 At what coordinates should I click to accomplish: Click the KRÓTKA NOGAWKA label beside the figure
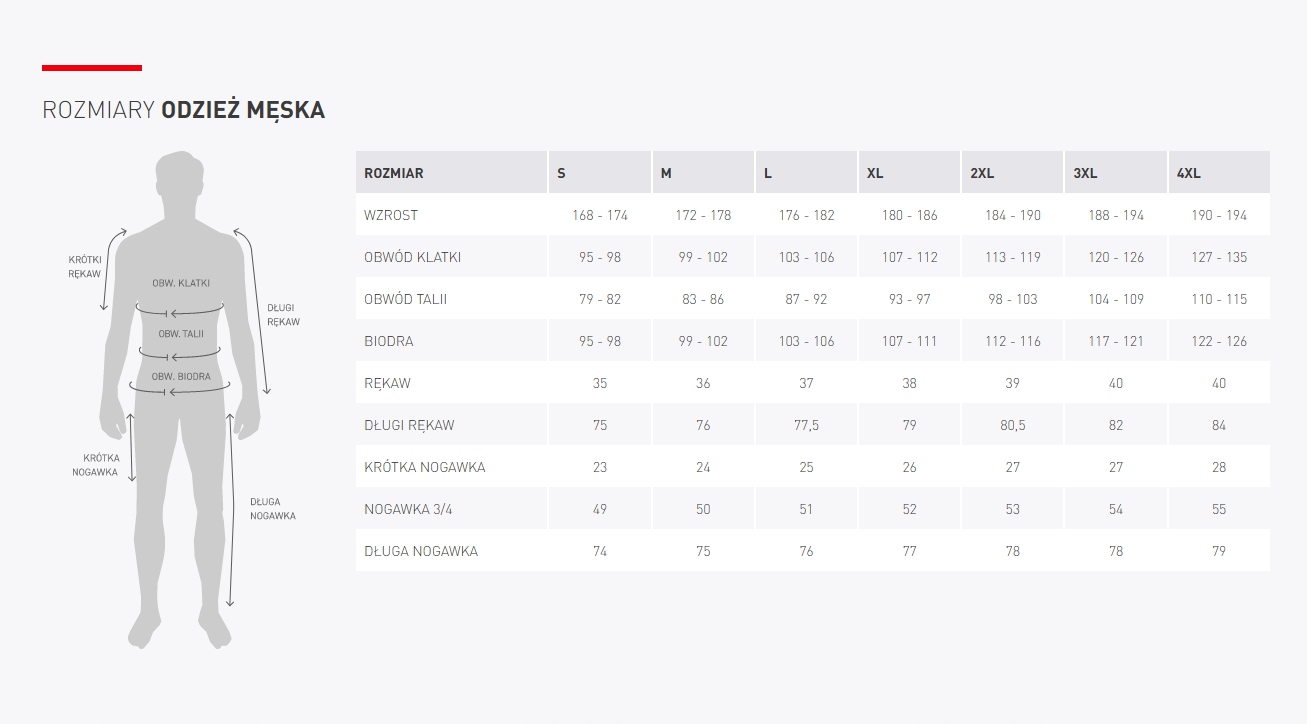click(95, 465)
